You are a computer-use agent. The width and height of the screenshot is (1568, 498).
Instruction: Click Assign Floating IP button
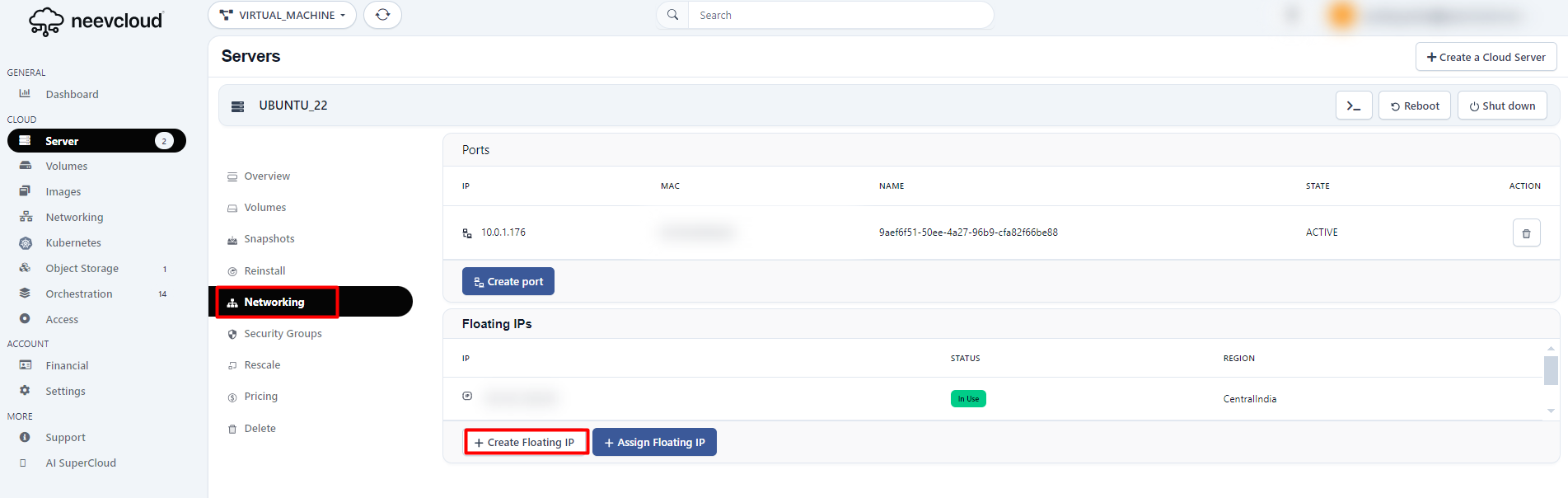[654, 443]
